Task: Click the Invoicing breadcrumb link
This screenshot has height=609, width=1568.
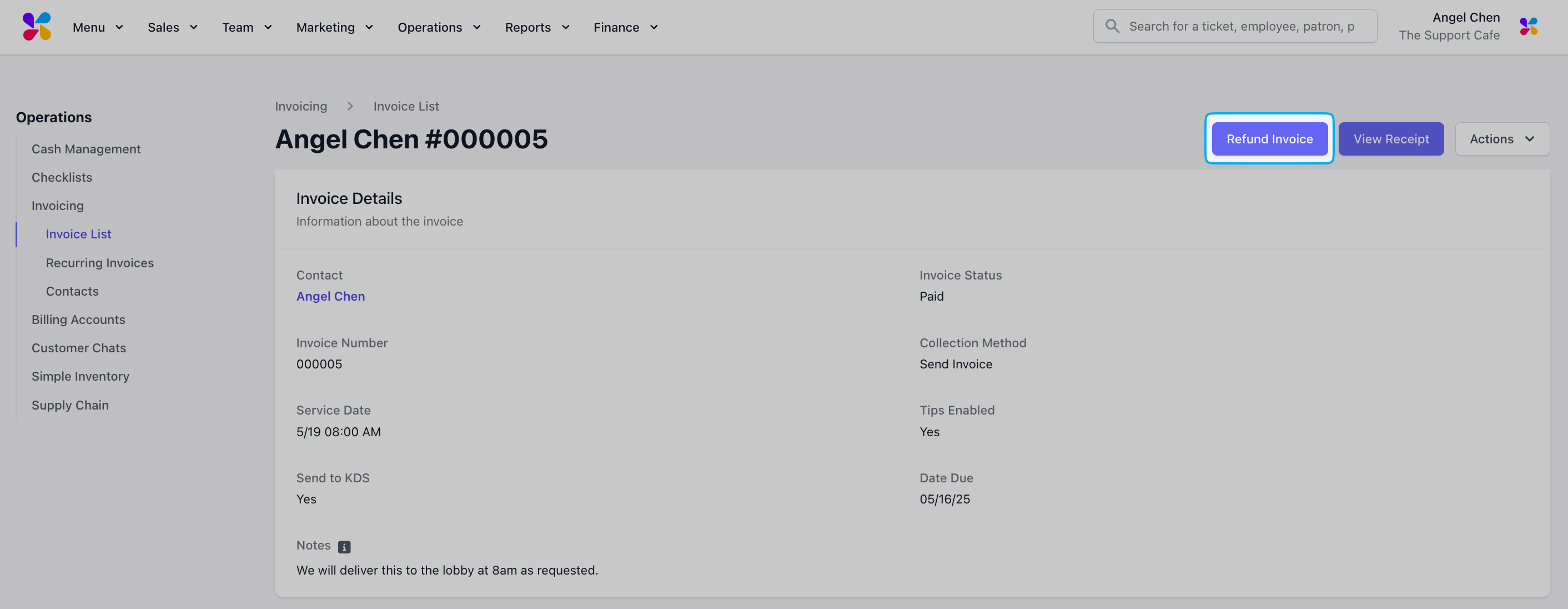Action: (301, 106)
